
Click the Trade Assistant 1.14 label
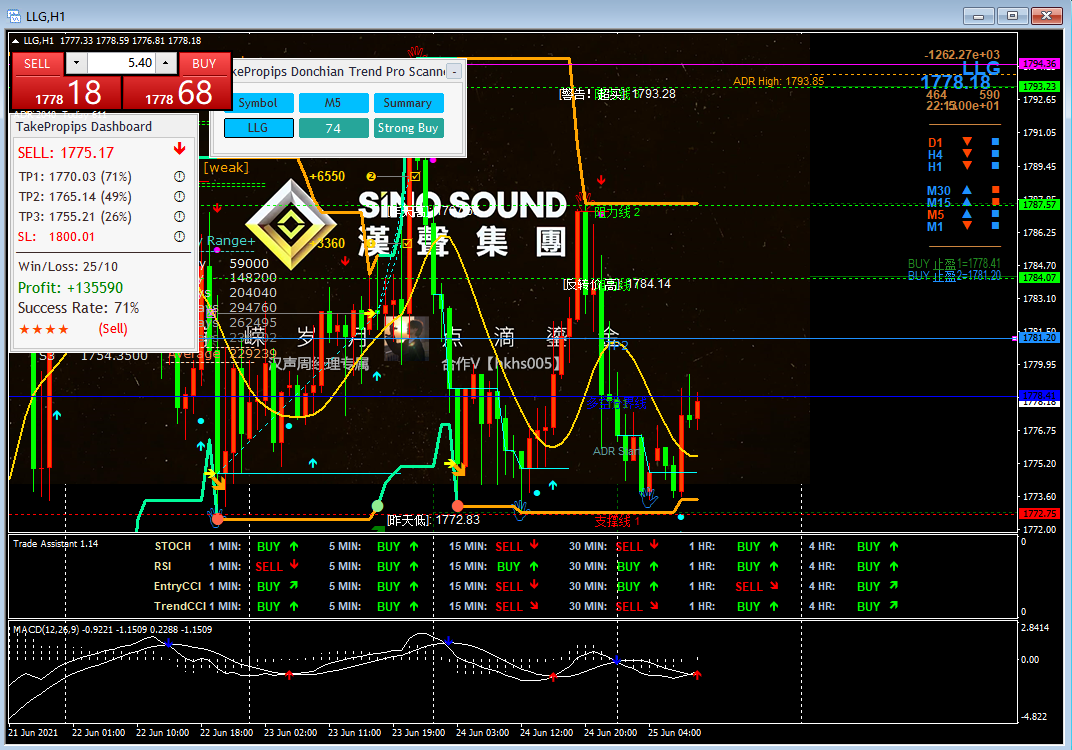(x=55, y=544)
